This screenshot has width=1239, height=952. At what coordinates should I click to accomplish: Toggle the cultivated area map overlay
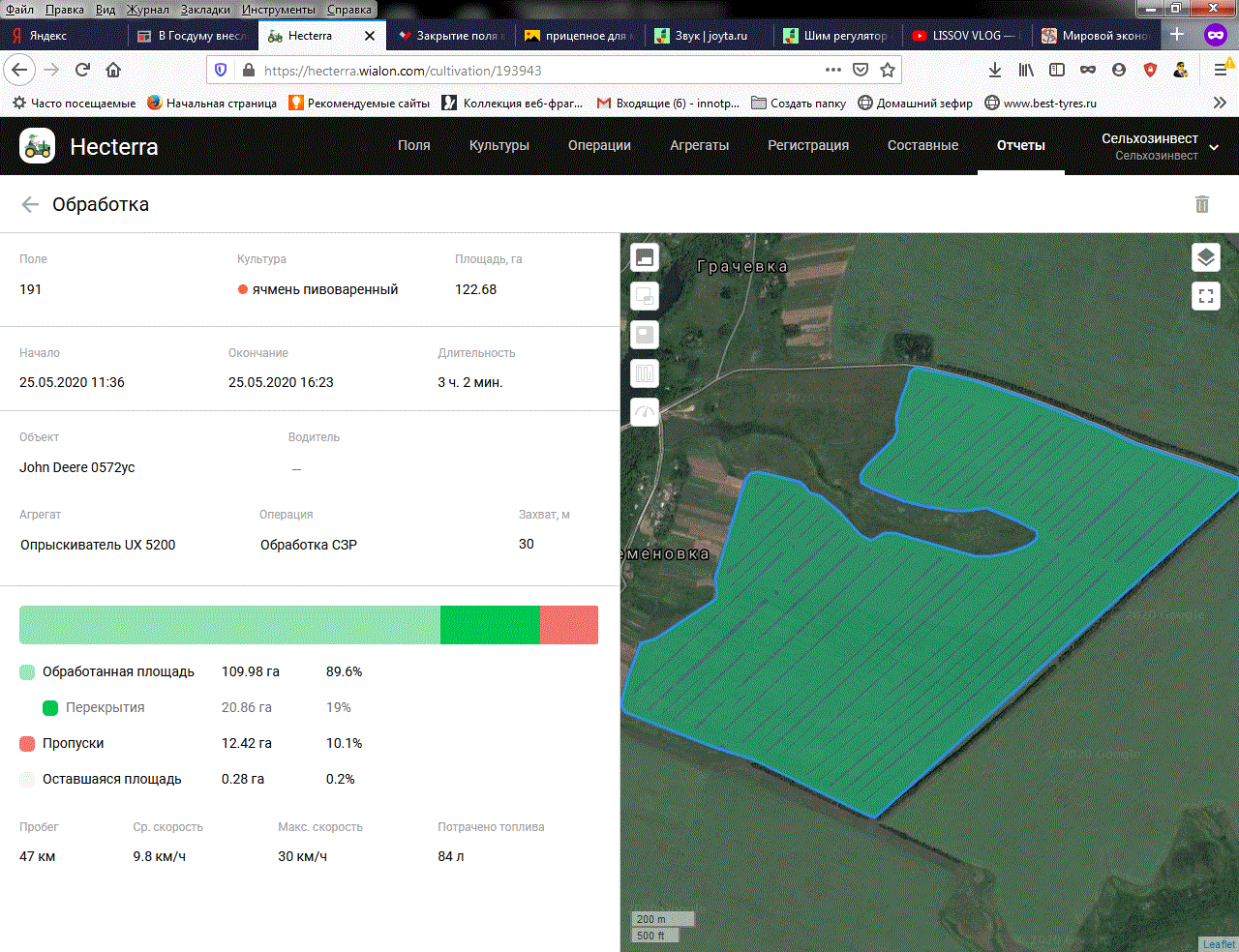tap(645, 257)
